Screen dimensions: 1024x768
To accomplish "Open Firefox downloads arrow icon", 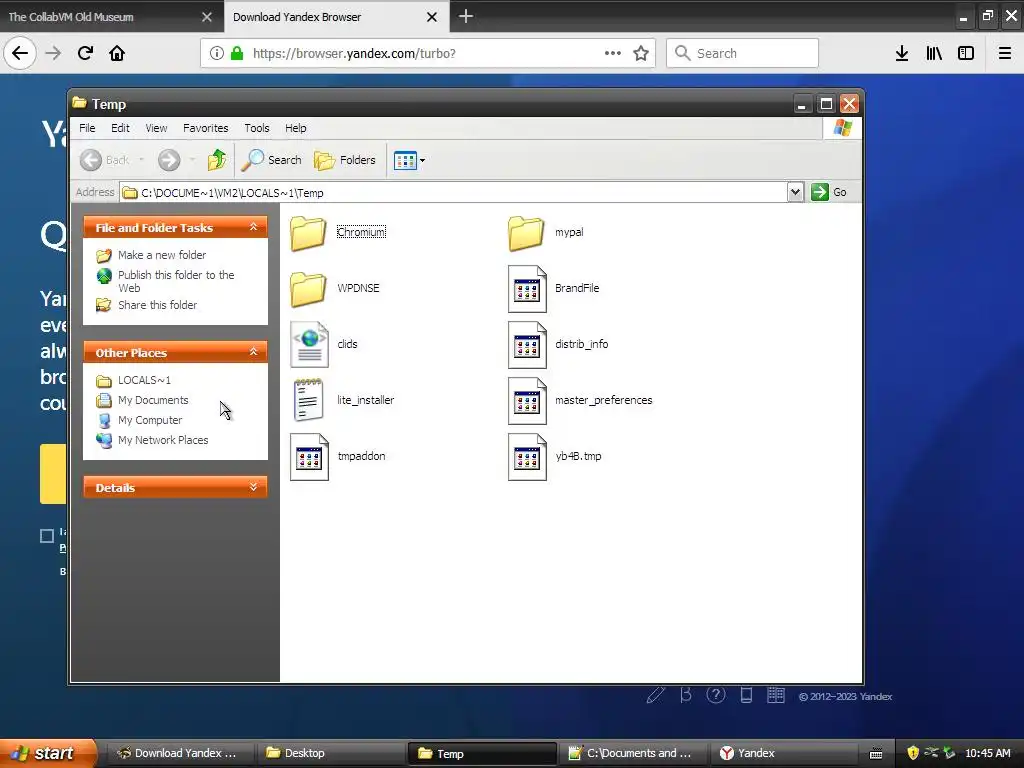I will [902, 54].
